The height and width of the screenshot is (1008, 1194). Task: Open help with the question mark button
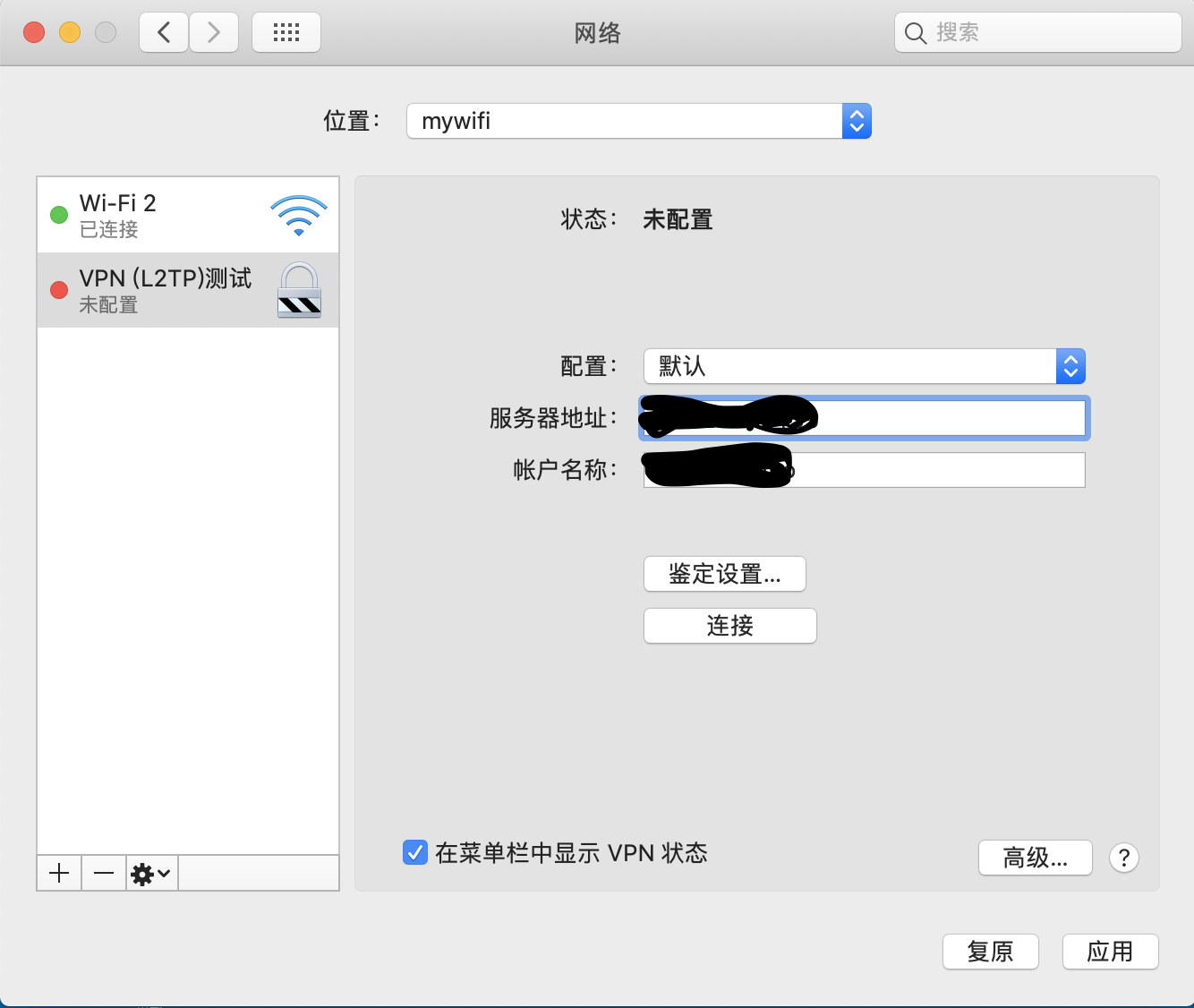click(1124, 858)
